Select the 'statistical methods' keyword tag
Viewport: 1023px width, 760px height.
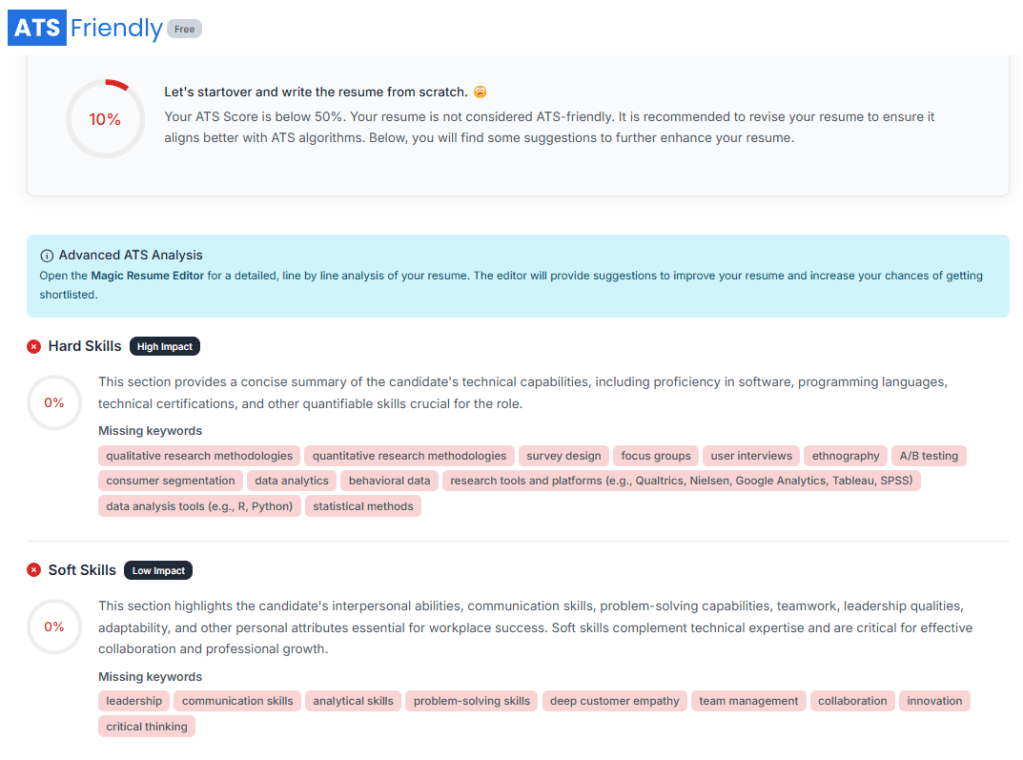tap(363, 506)
